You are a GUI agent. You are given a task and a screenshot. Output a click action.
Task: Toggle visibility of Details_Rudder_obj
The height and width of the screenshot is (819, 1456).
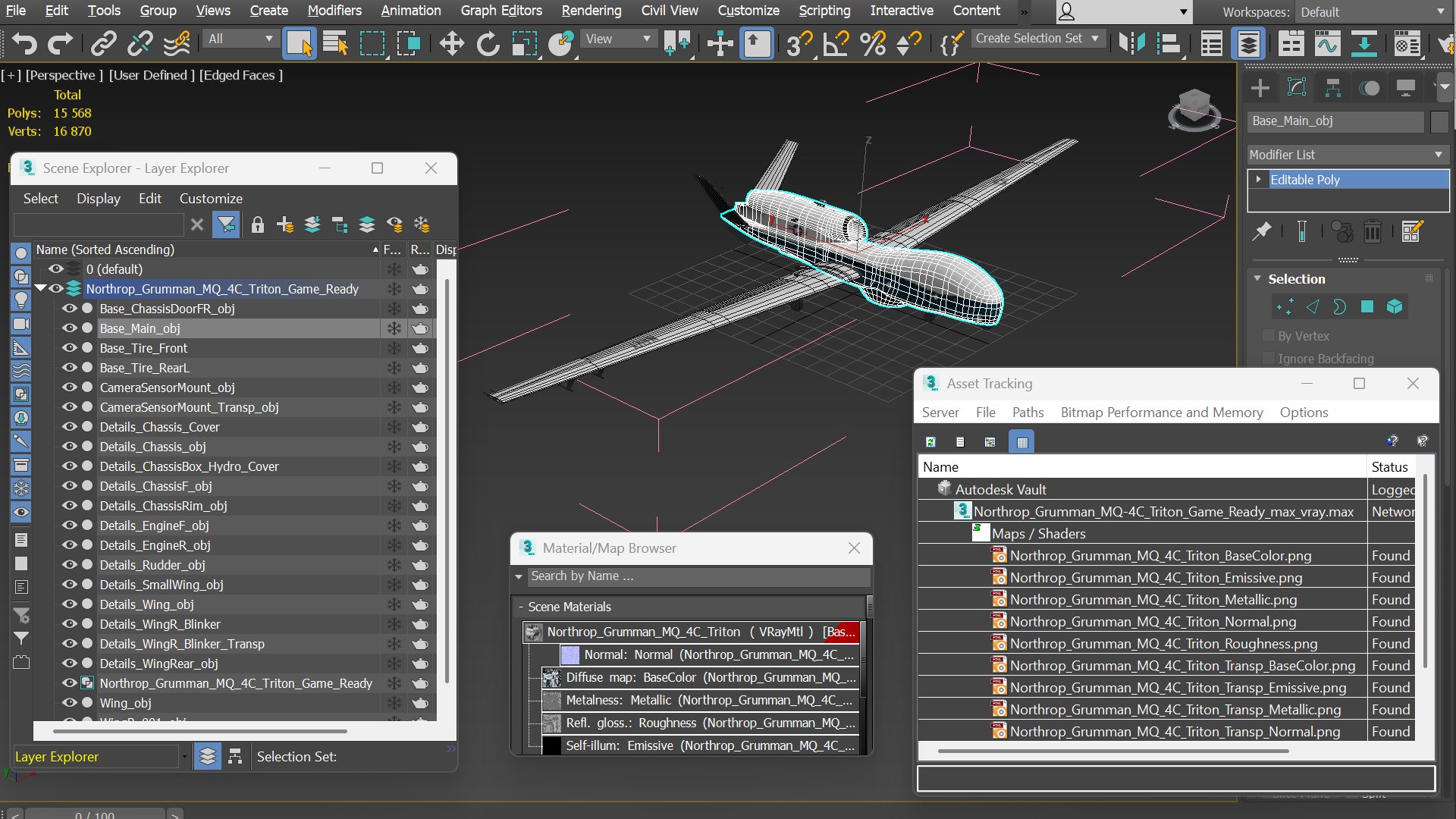coord(69,565)
